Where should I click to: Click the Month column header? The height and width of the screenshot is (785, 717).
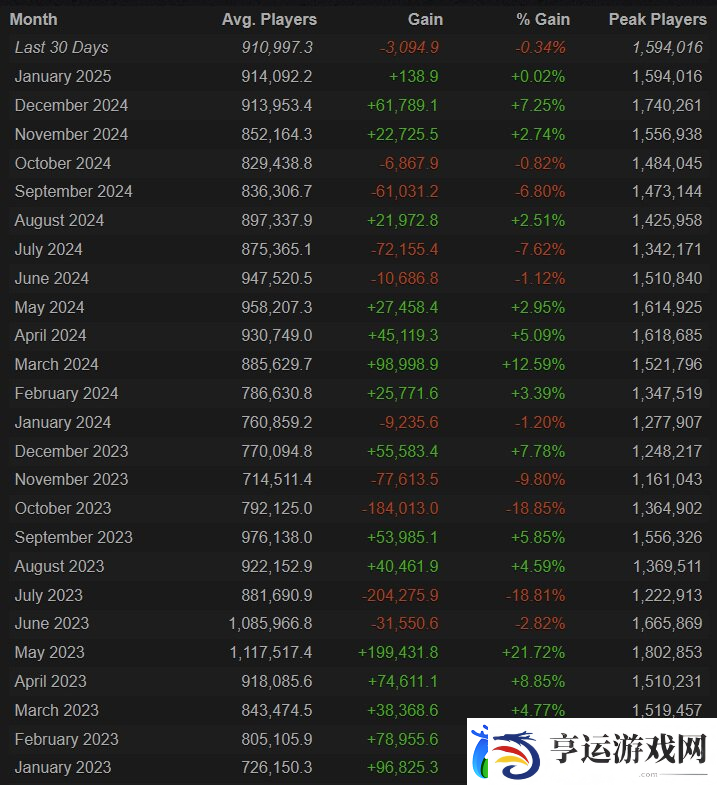coord(34,20)
